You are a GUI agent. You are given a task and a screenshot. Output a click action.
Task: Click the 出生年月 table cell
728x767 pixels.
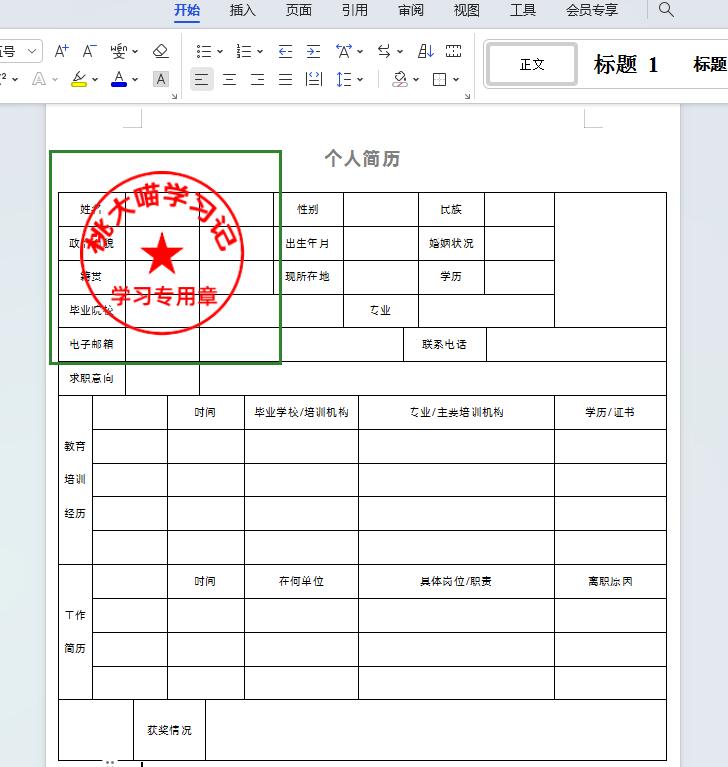point(308,243)
